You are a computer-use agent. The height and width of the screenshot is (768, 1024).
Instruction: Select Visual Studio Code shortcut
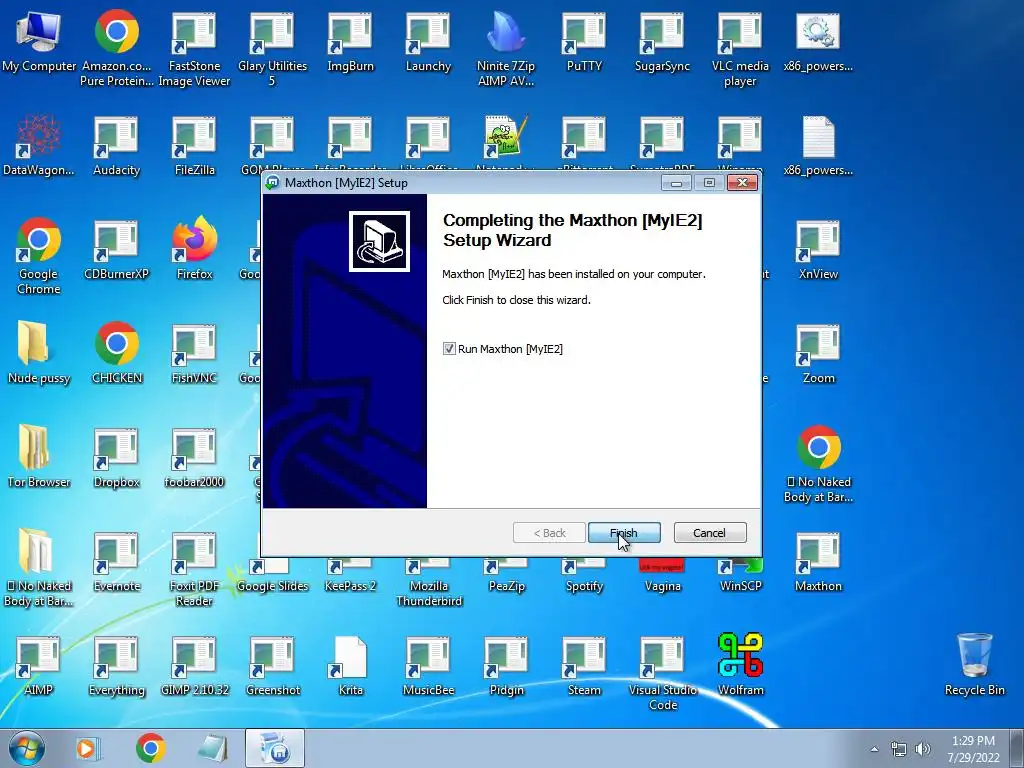pyautogui.click(x=662, y=673)
